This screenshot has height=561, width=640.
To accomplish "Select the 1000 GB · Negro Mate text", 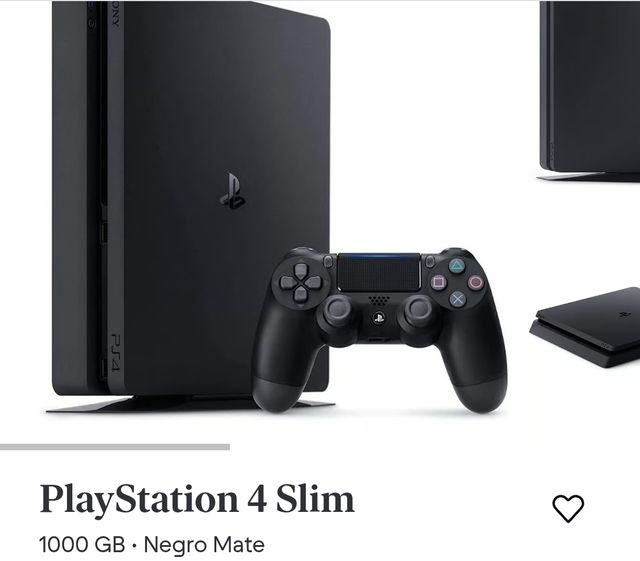I will [152, 545].
